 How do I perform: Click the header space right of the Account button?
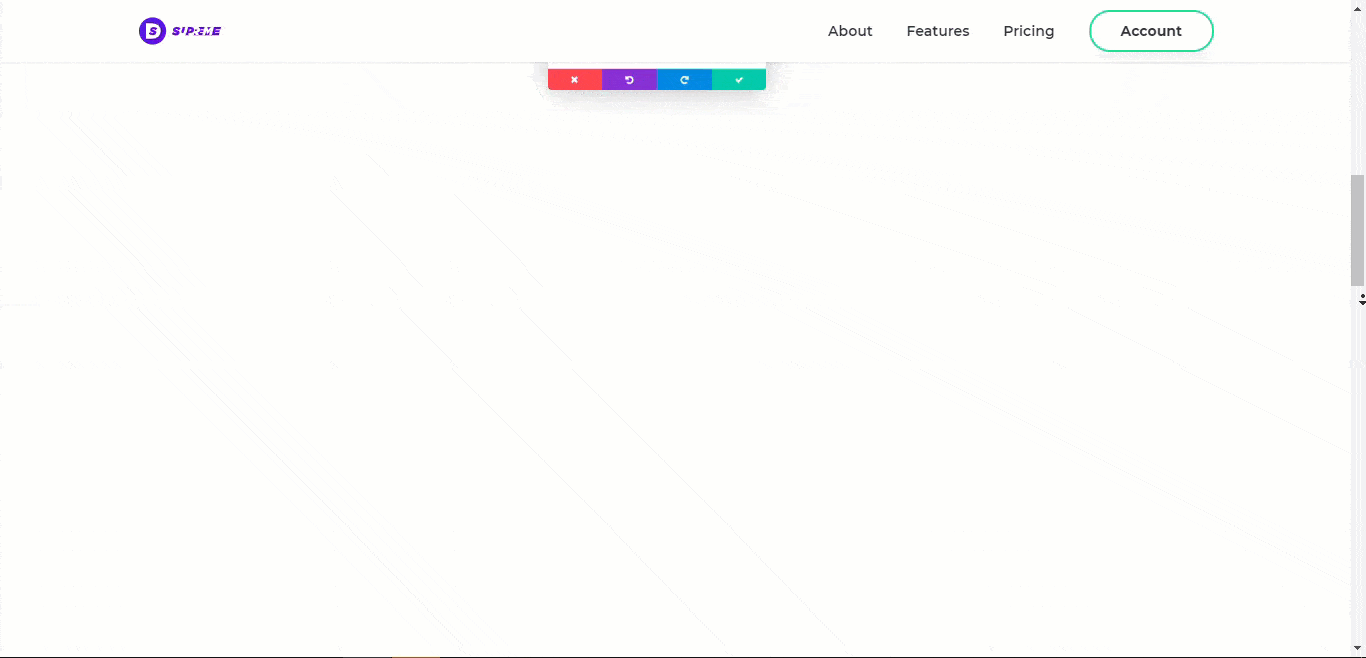coord(1280,31)
